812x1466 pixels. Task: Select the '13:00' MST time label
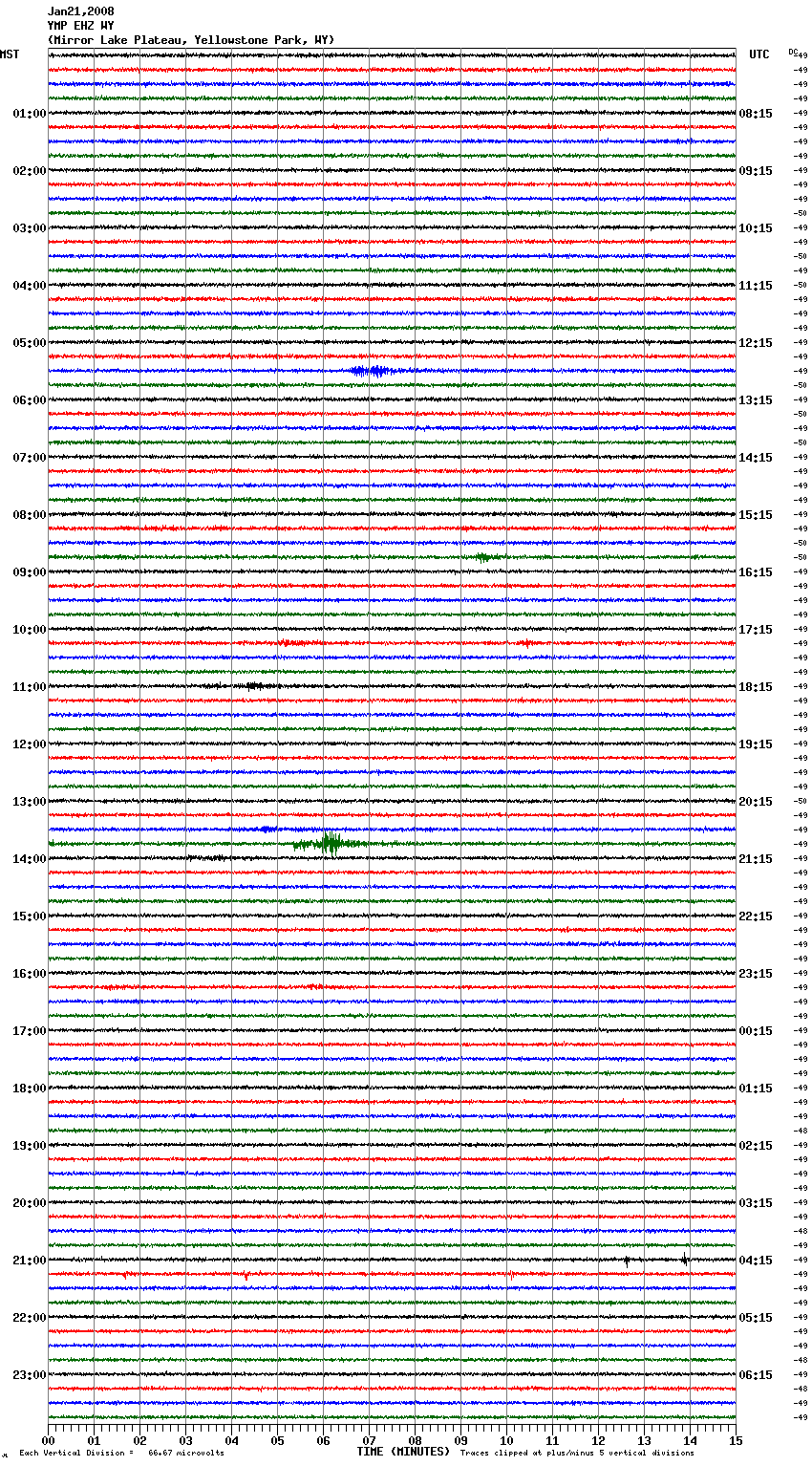pos(30,802)
